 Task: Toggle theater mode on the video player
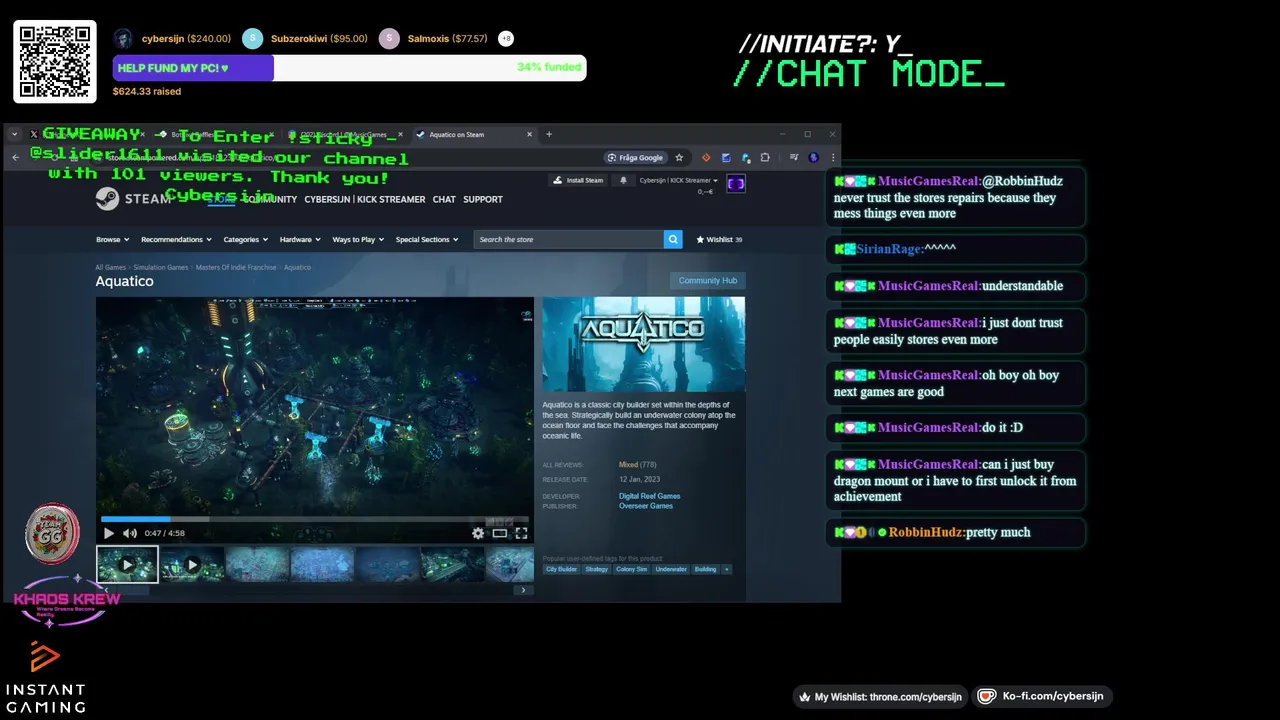(499, 533)
